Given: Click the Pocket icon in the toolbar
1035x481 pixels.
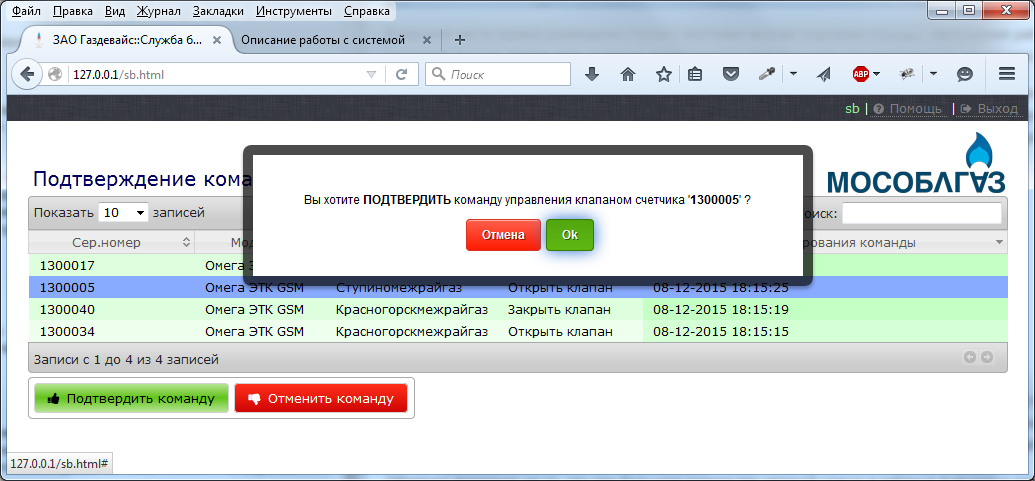Looking at the screenshot, I should click(731, 74).
